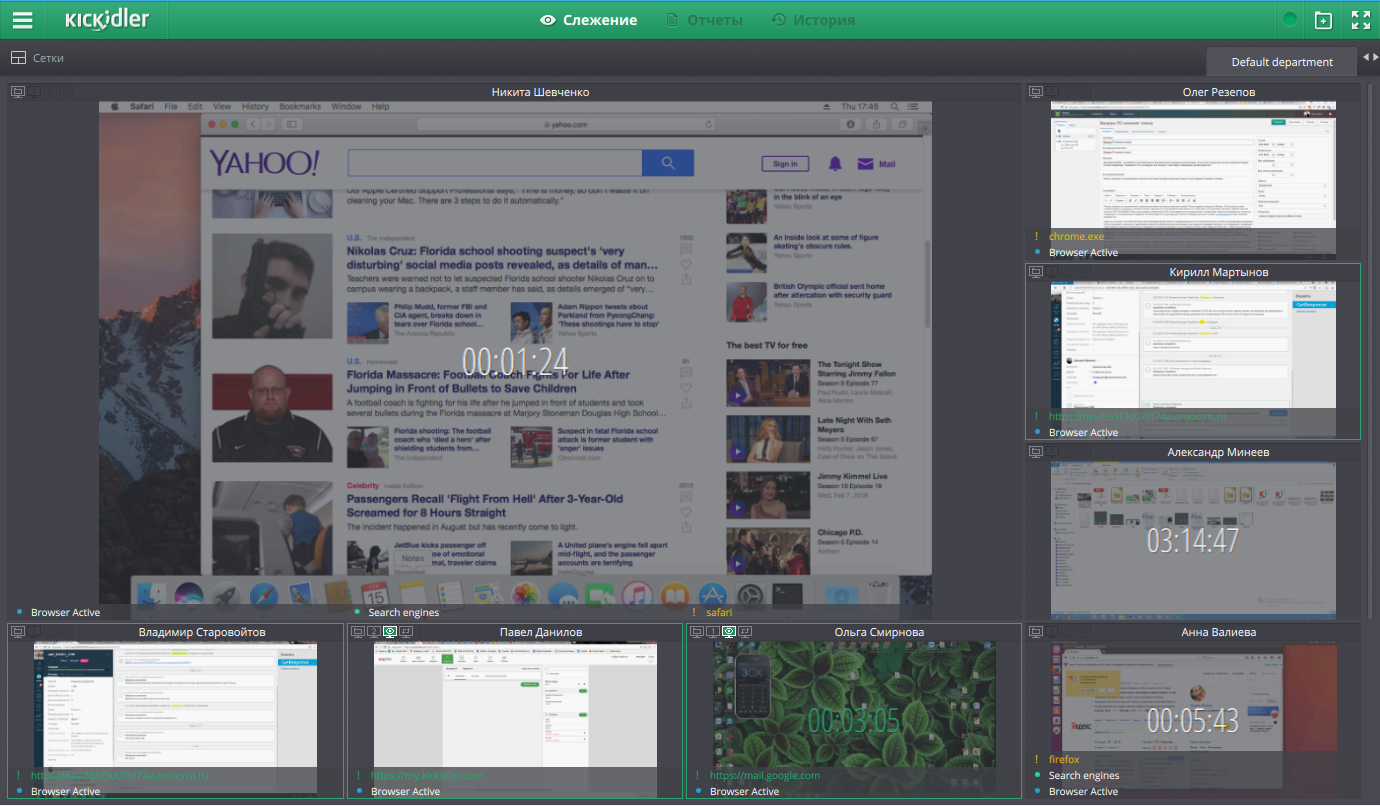Click Search engines label under Никита Шевченко
The width and height of the screenshot is (1380, 806).
pos(403,612)
